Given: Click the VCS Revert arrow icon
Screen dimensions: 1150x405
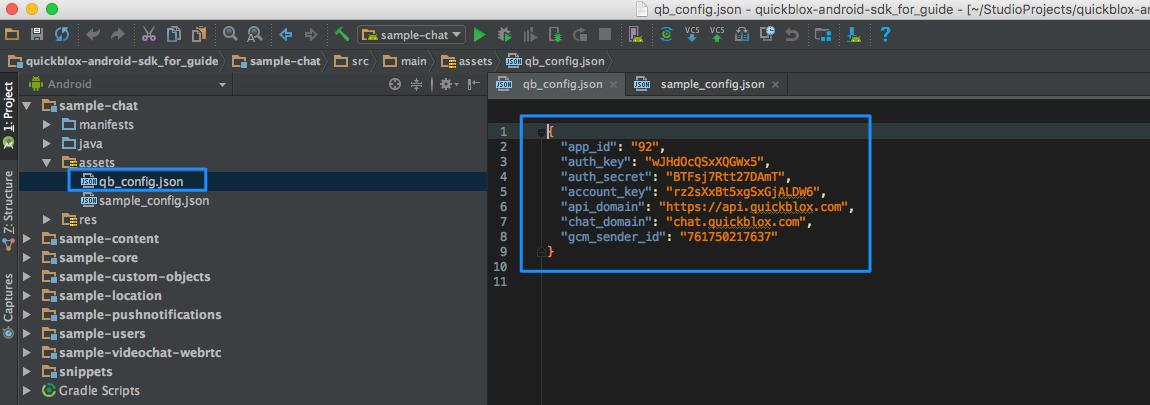Looking at the screenshot, I should 791,34.
